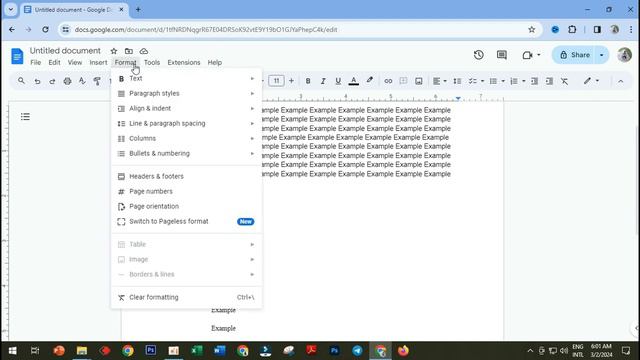
Task: Expand the Bullets & numbering submenu
Action: [186, 153]
